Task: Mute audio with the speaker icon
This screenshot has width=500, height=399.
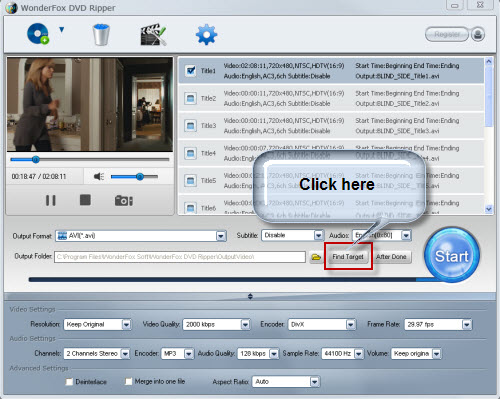Action: tap(99, 176)
